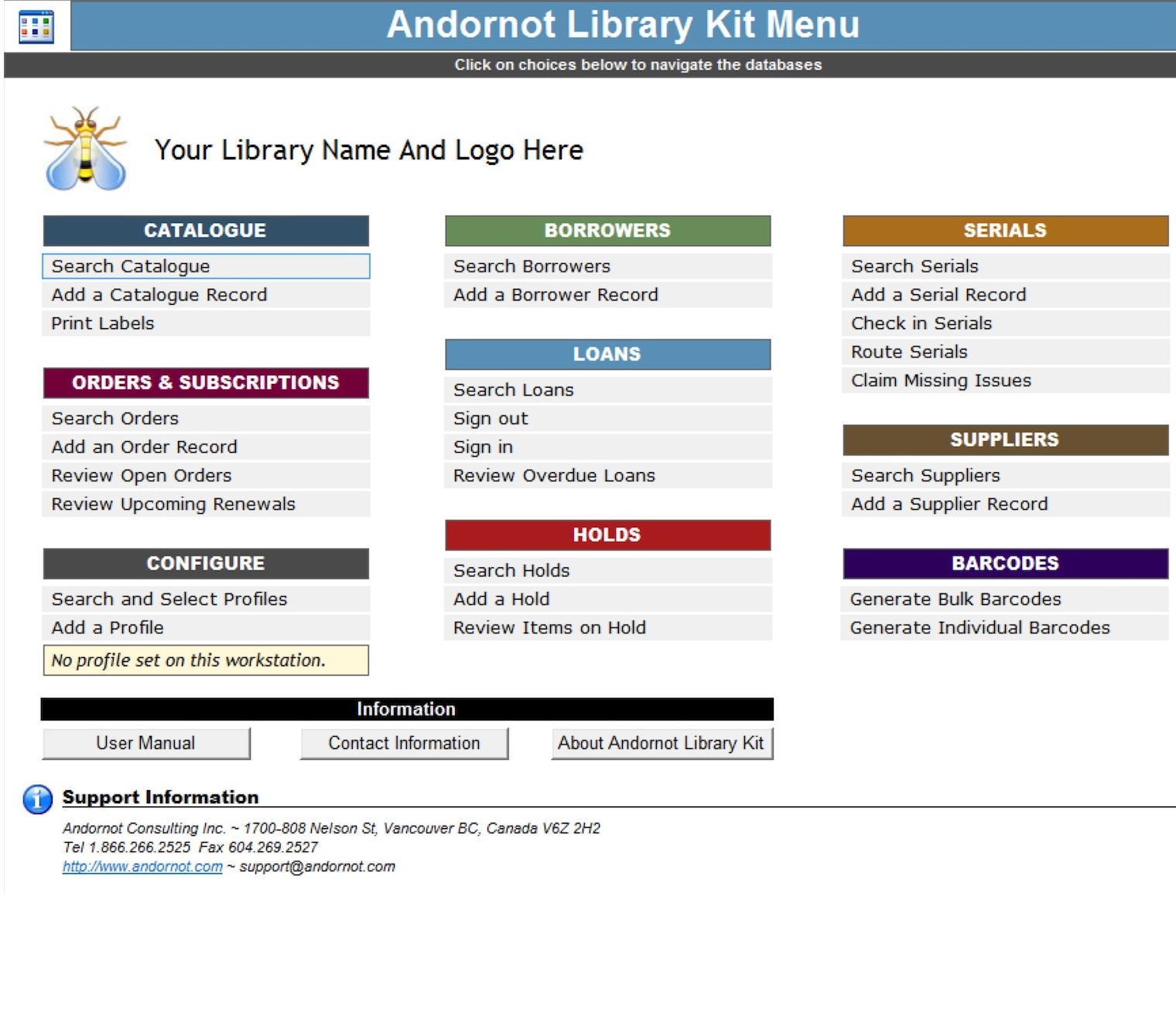Click the SERIALS section header
The width and height of the screenshot is (1176, 1020).
pyautogui.click(x=1006, y=231)
